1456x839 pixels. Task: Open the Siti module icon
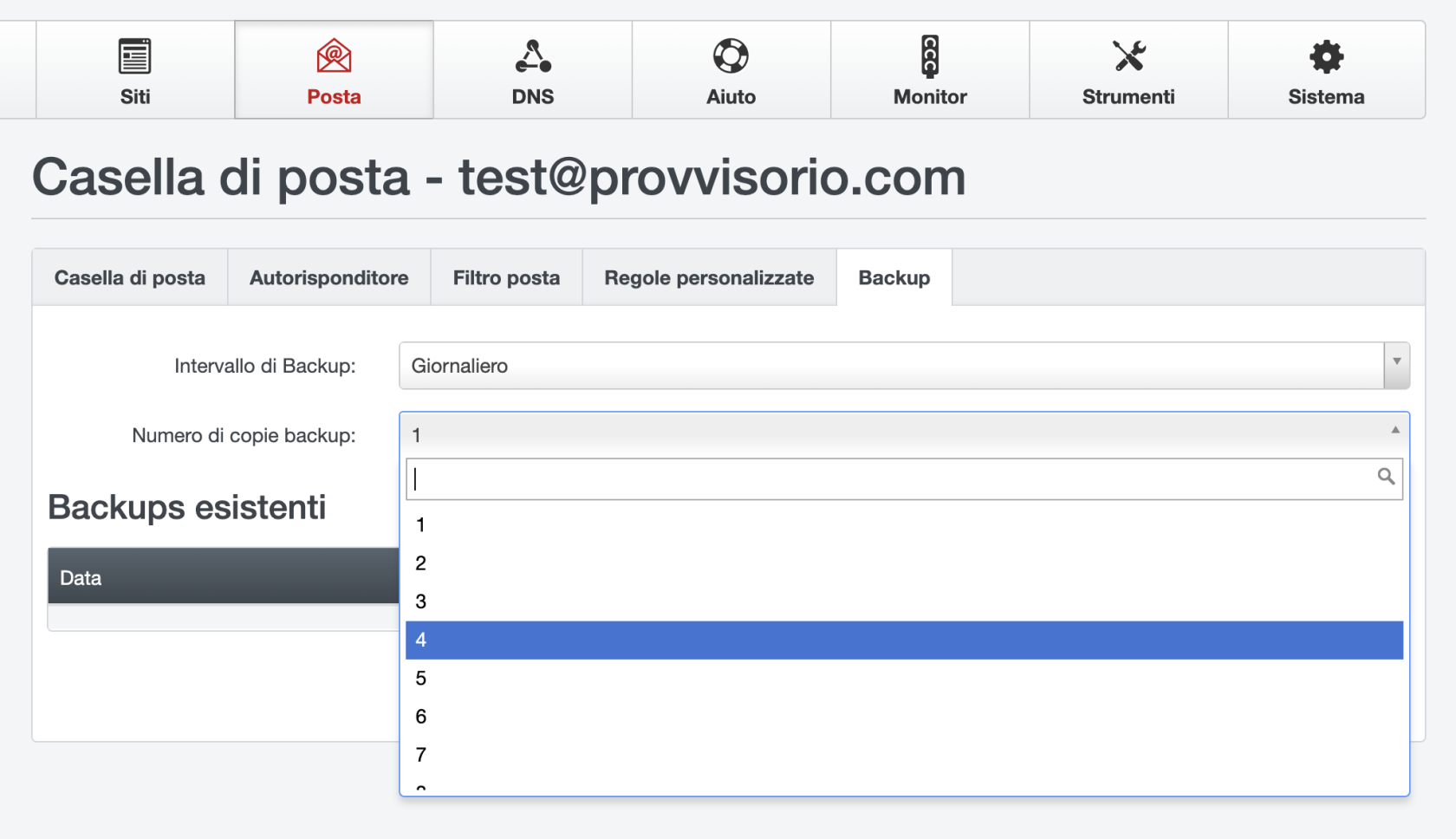click(x=134, y=56)
